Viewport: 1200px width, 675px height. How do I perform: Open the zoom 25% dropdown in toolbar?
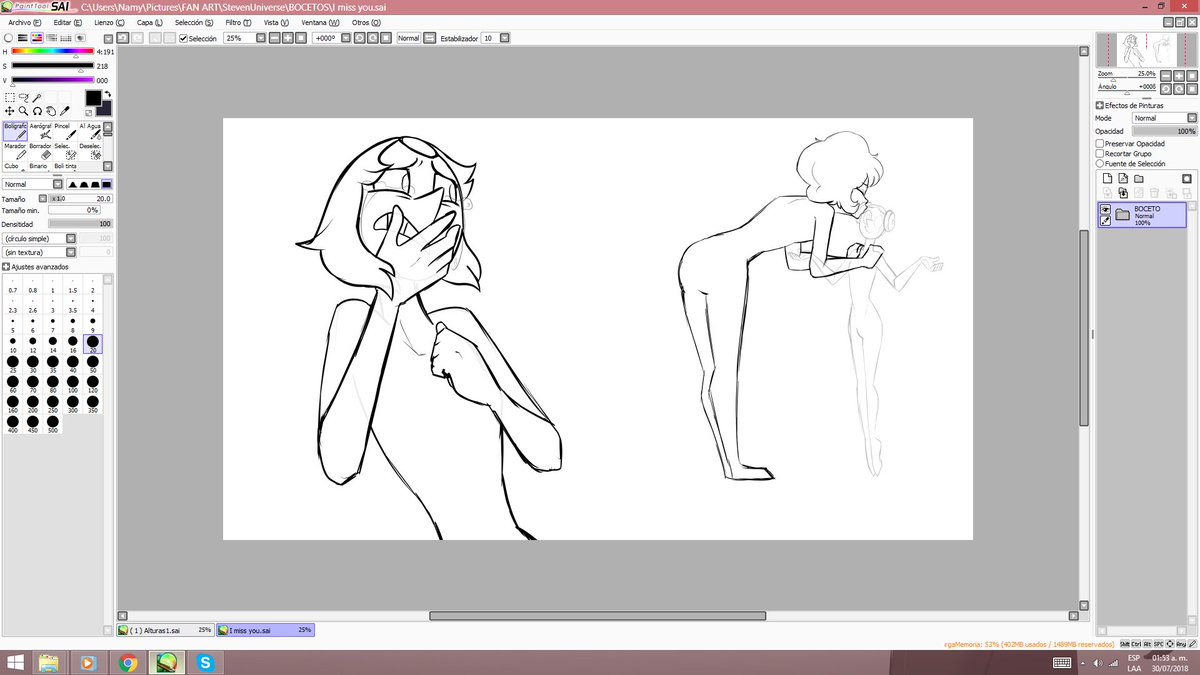point(260,38)
